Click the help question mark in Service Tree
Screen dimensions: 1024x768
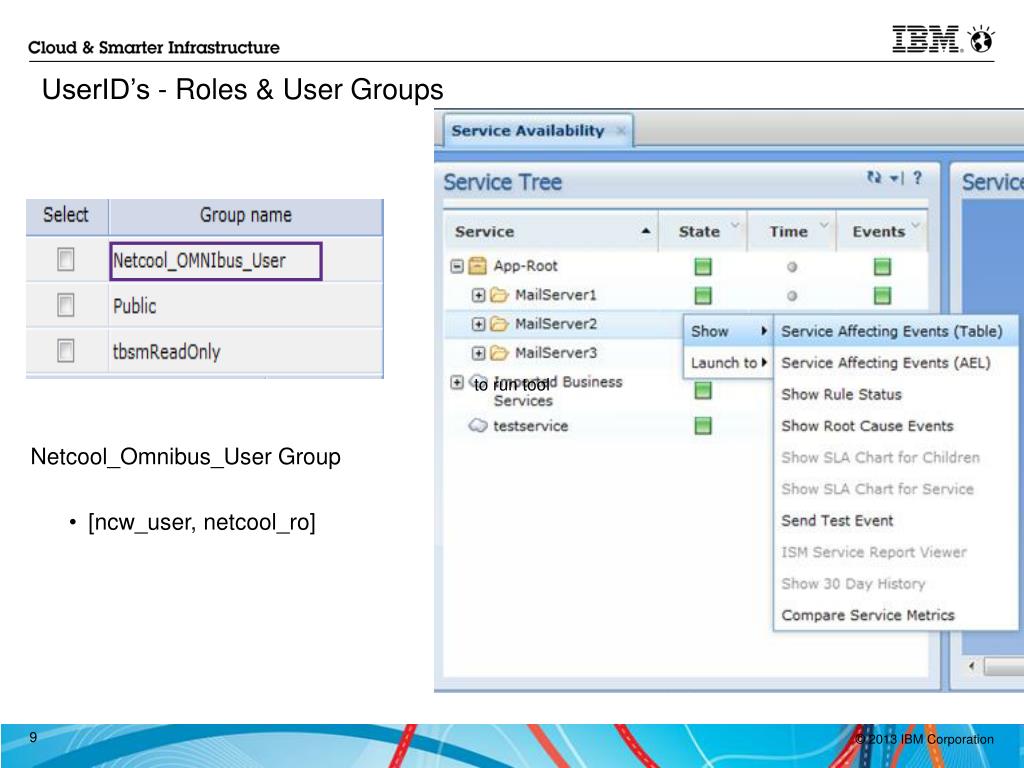click(917, 179)
